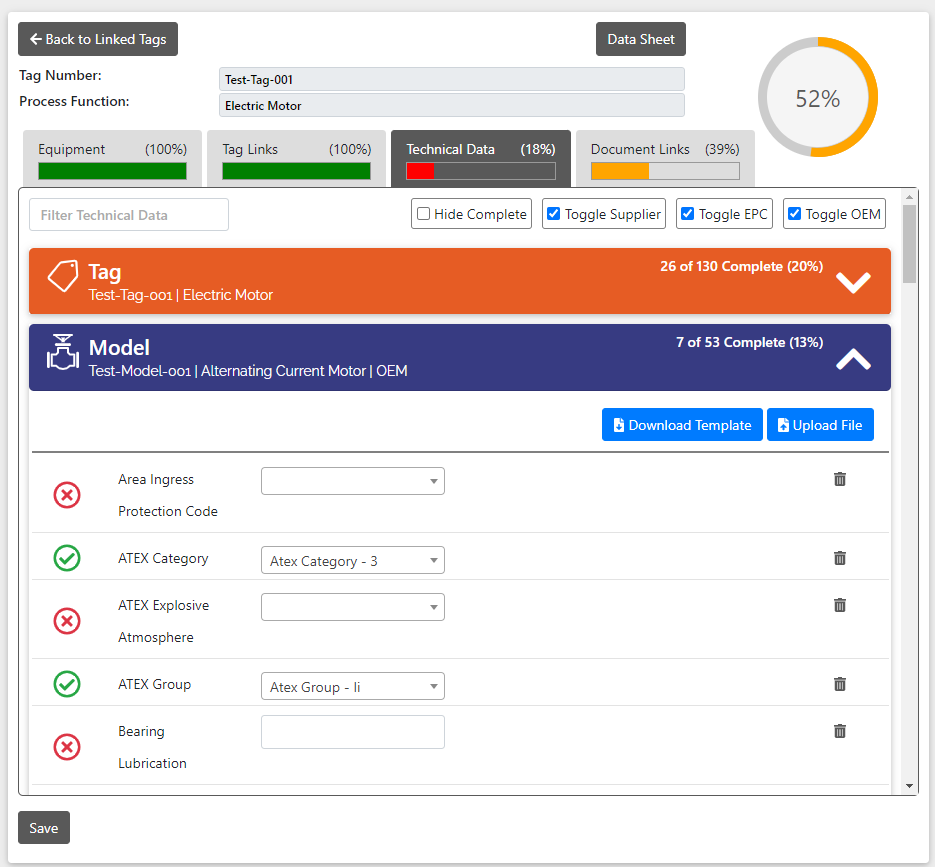935x867 pixels.
Task: Click the green check icon for ATEX Group
Action: pyautogui.click(x=67, y=684)
